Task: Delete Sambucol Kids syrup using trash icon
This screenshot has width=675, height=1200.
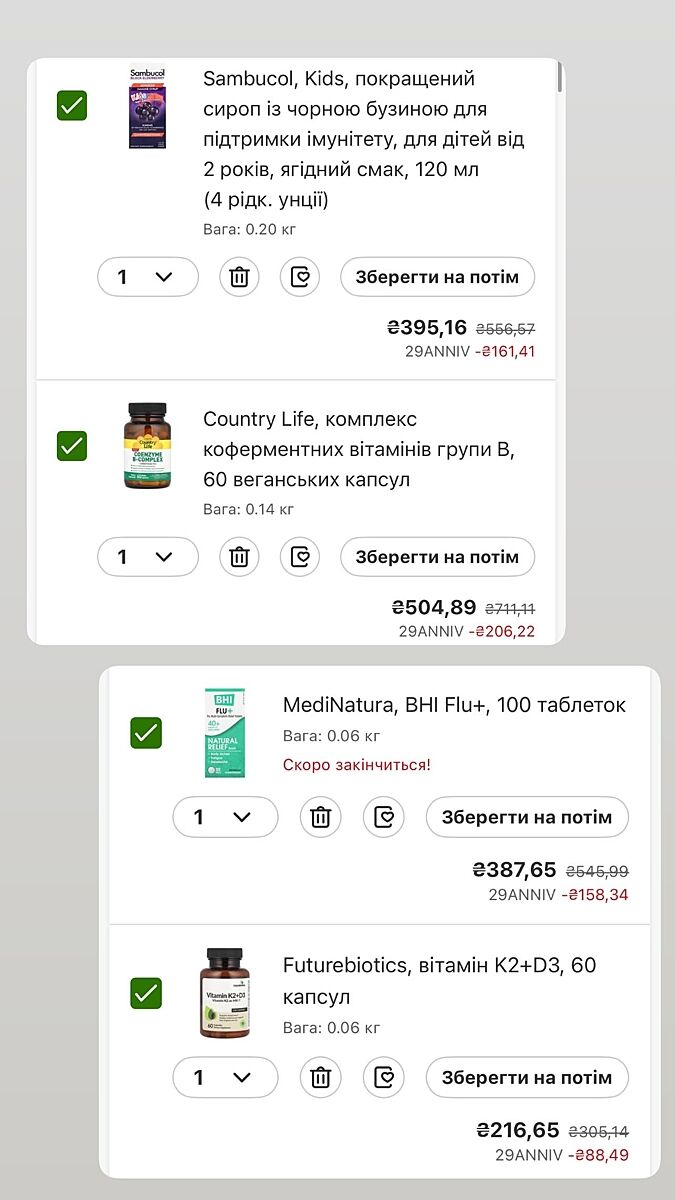Action: pyautogui.click(x=239, y=277)
